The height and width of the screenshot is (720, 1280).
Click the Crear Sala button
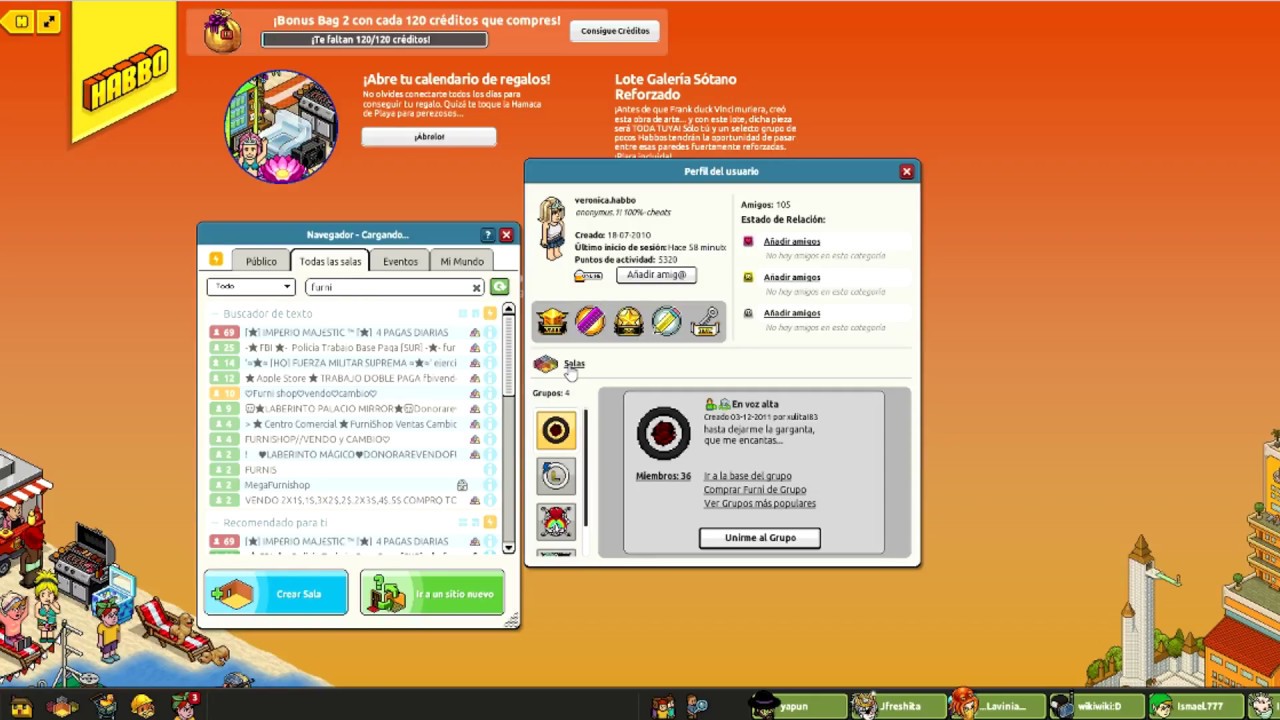(x=276, y=594)
